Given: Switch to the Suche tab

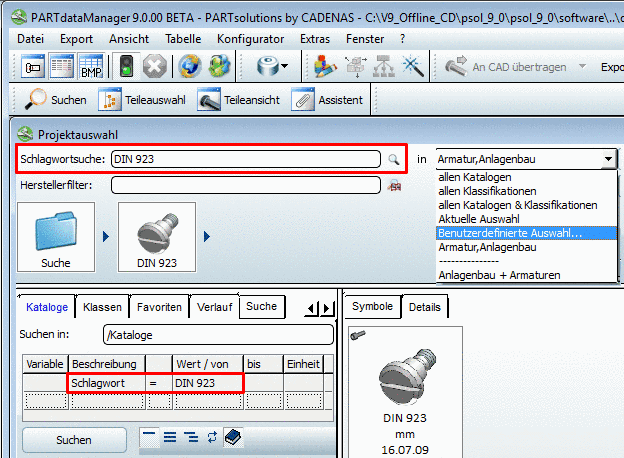Looking at the screenshot, I should [x=262, y=306].
